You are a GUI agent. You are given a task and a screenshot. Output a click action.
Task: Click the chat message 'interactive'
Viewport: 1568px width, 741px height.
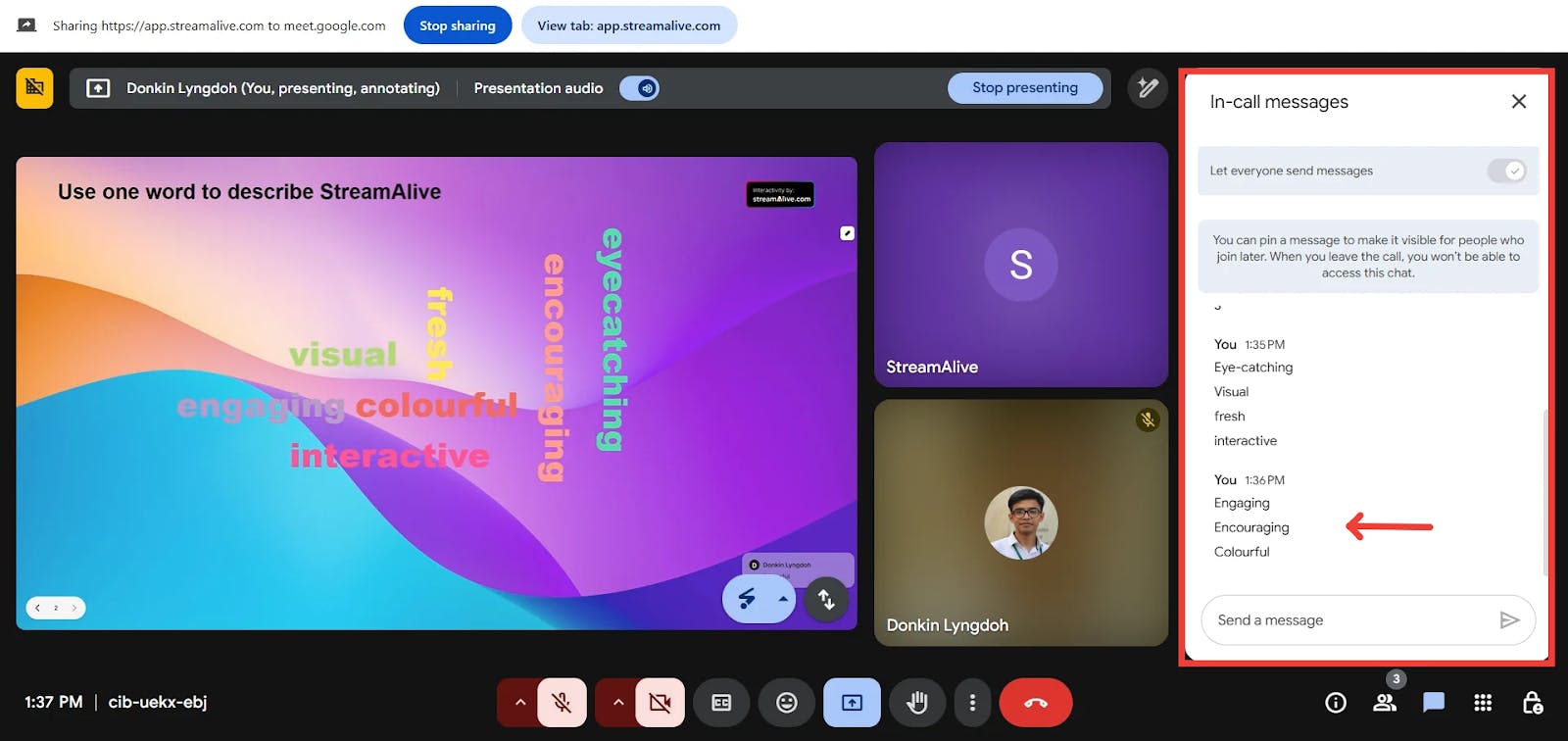[1246, 441]
